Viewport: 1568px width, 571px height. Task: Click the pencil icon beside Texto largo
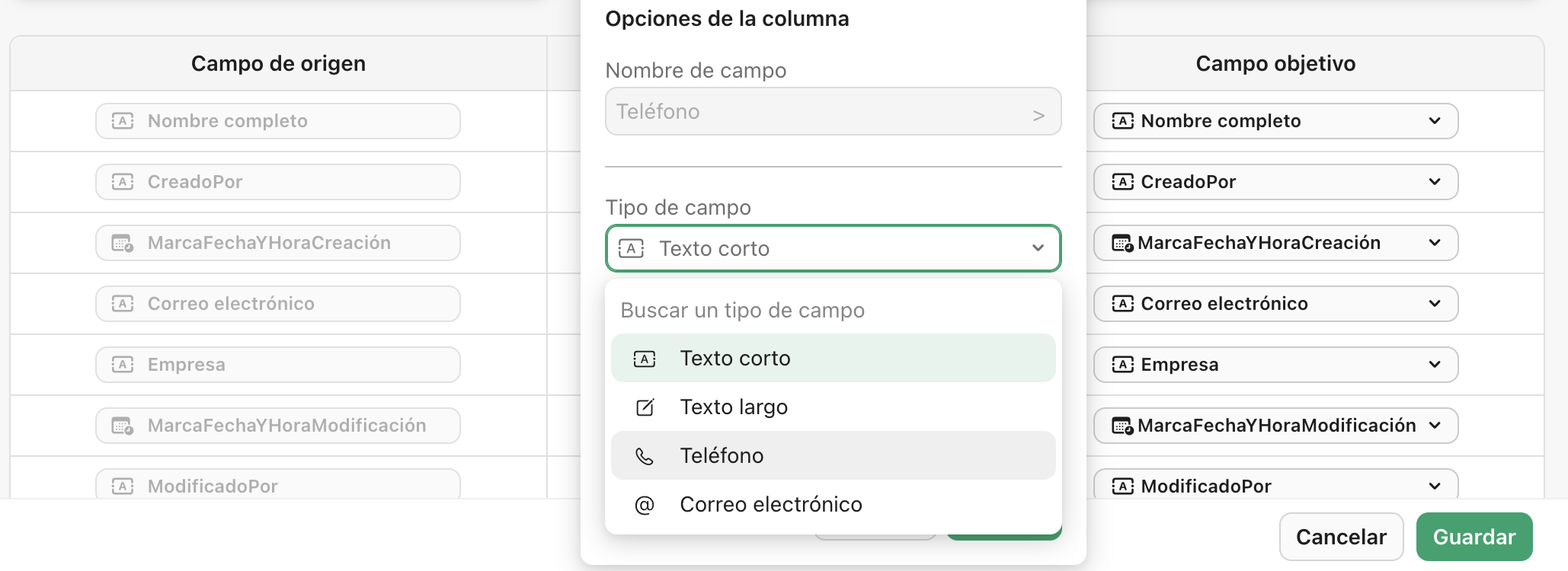pyautogui.click(x=645, y=407)
